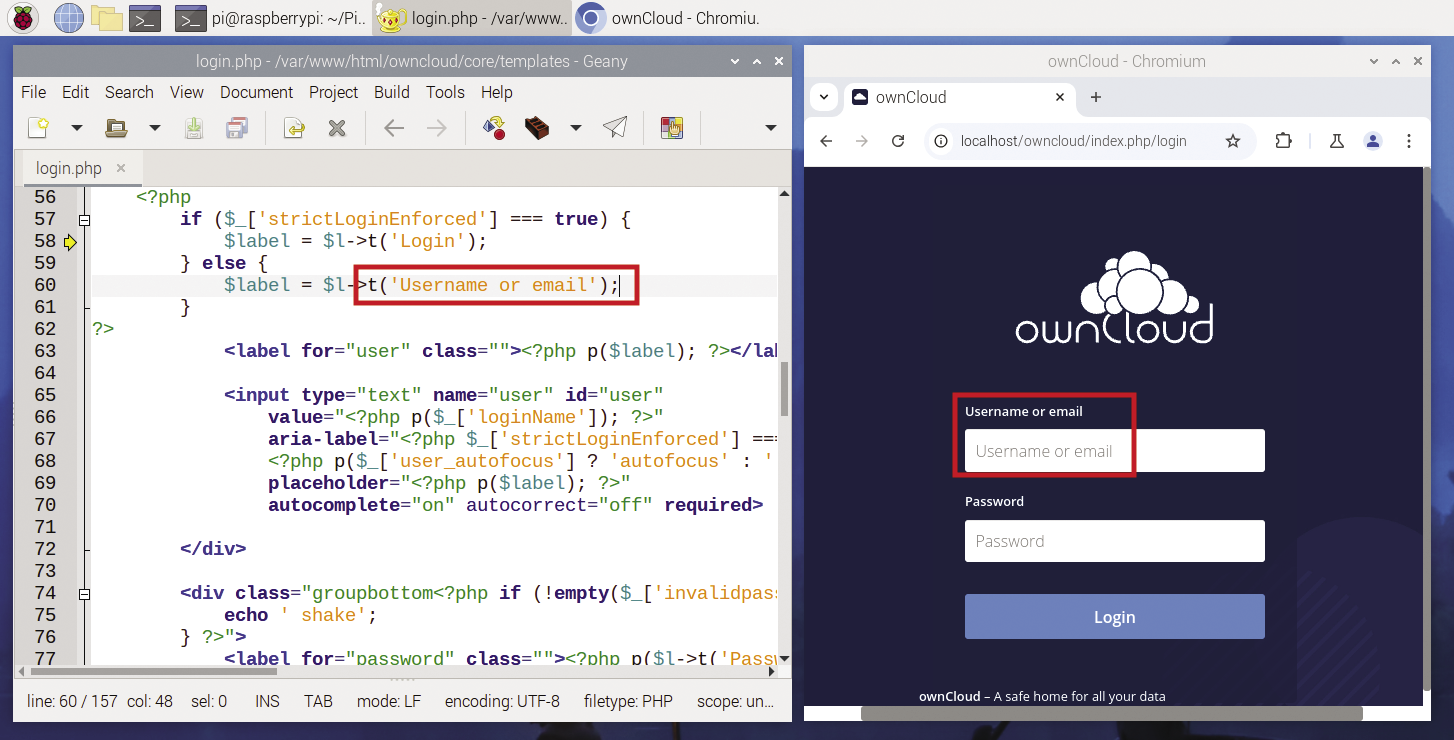Close the current file with toolbar X
1454x740 pixels.
(337, 127)
